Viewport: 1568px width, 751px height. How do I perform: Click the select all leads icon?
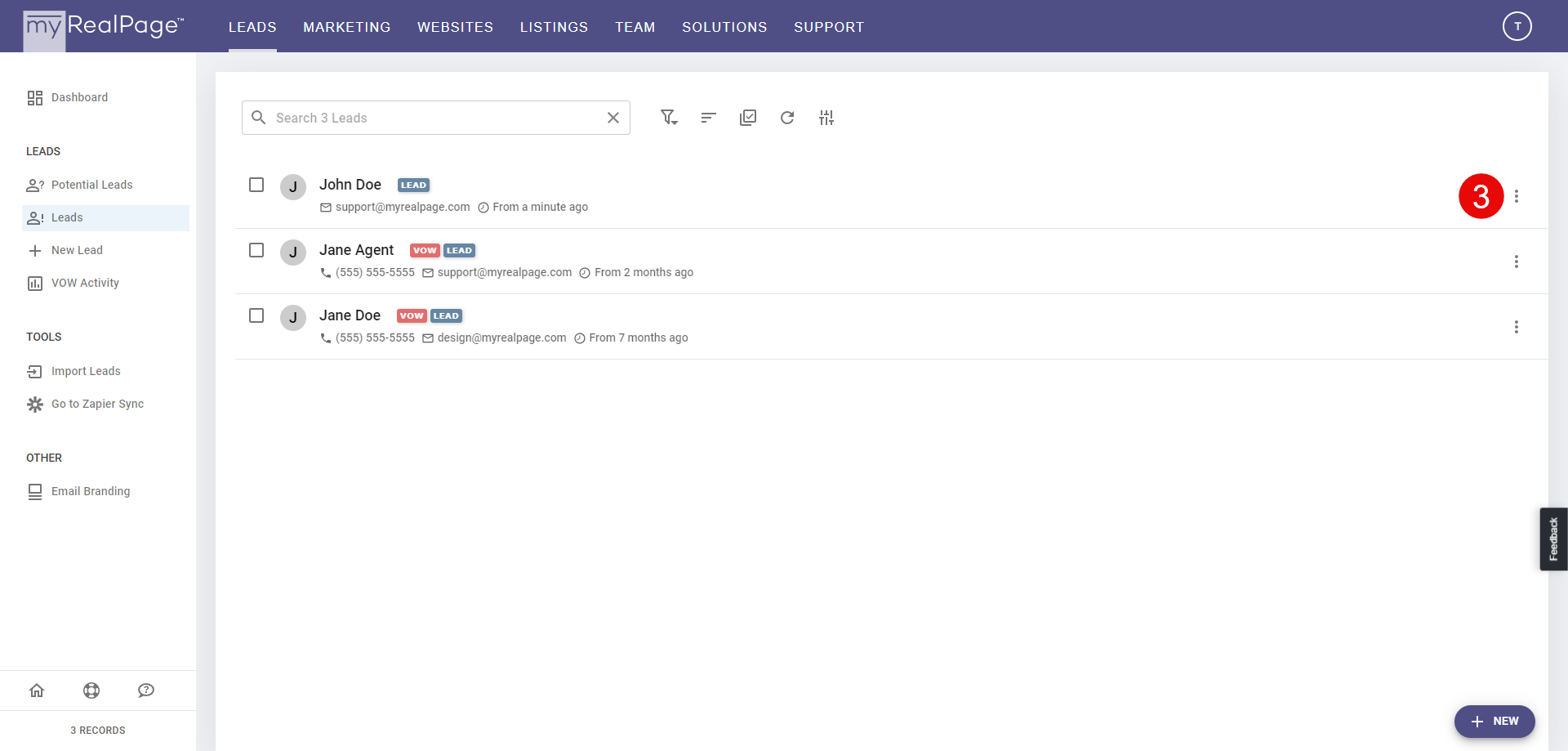[747, 118]
